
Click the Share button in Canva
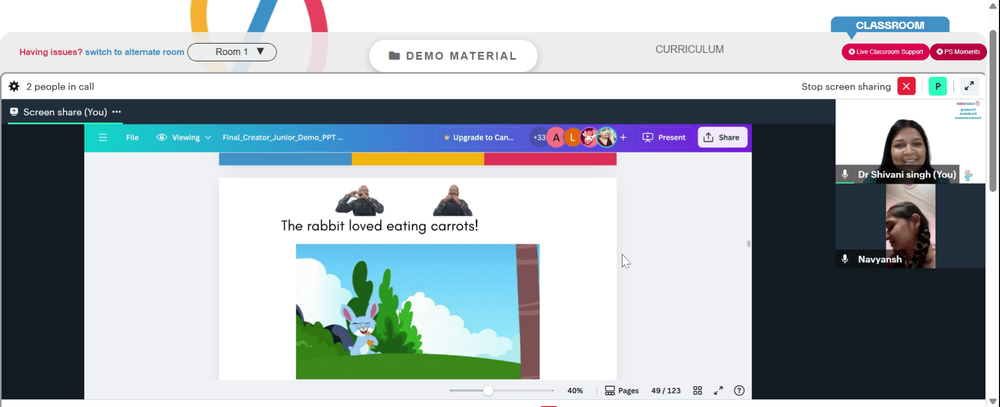click(722, 137)
